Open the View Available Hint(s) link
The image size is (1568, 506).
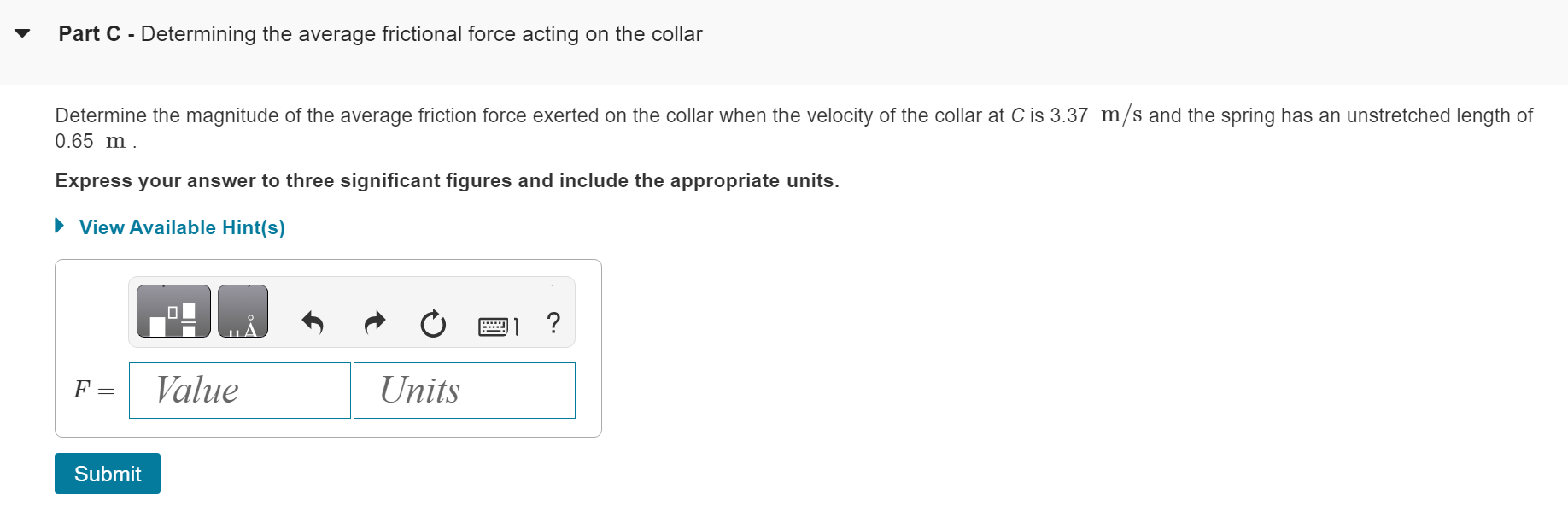(181, 227)
